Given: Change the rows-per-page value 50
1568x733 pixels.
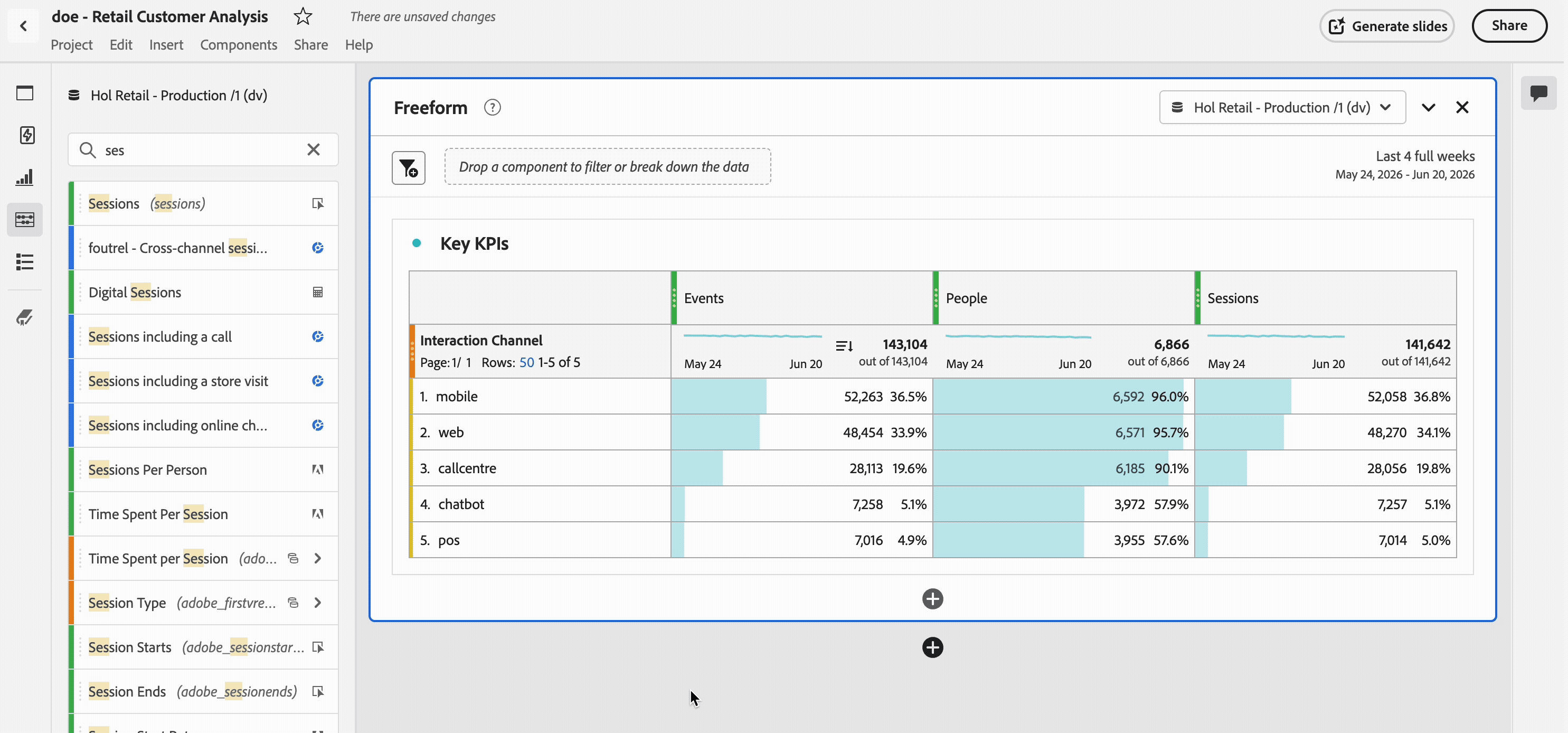Looking at the screenshot, I should (x=526, y=362).
